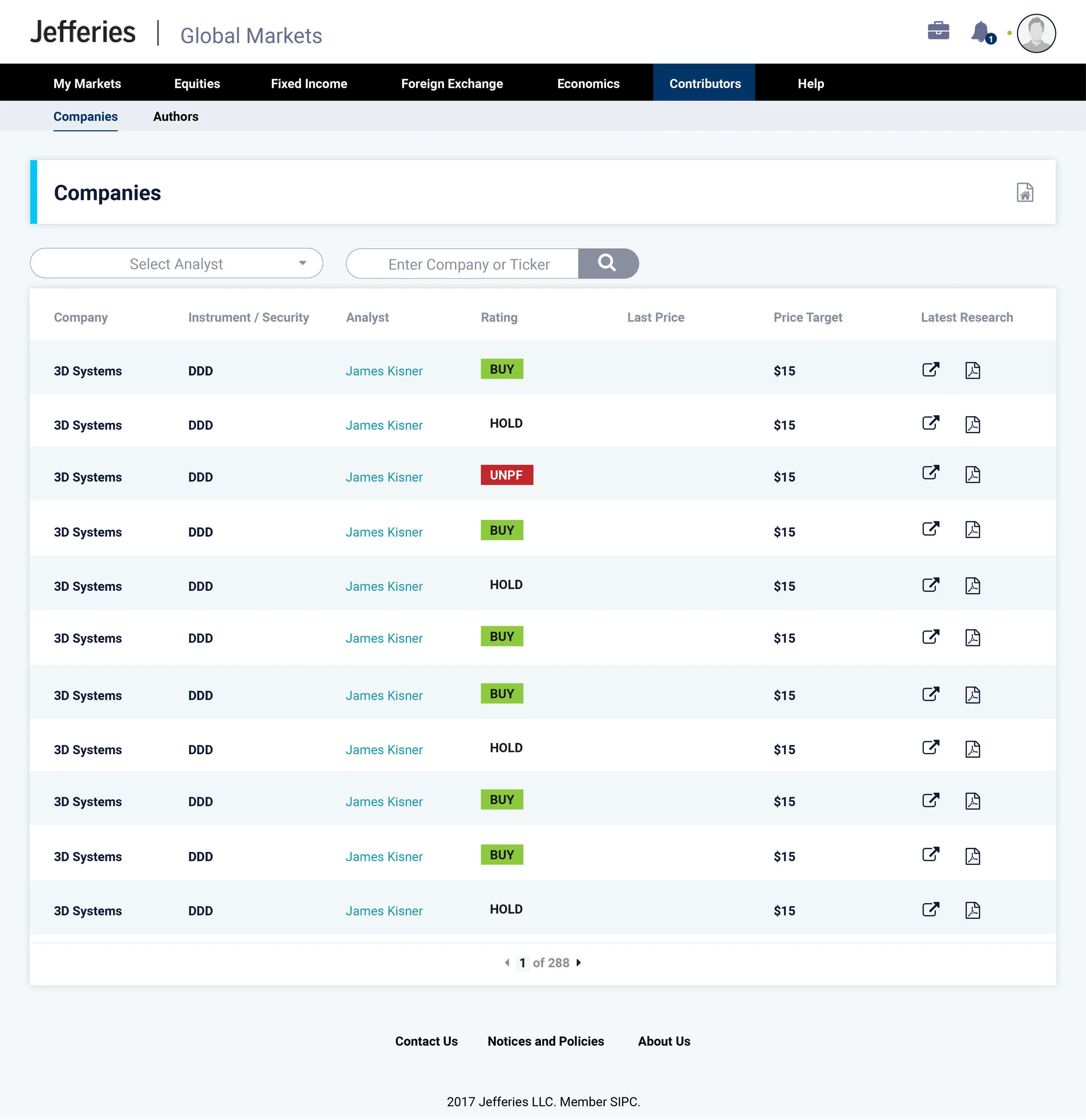Click the Company column header
This screenshot has width=1086, height=1120.
click(80, 317)
